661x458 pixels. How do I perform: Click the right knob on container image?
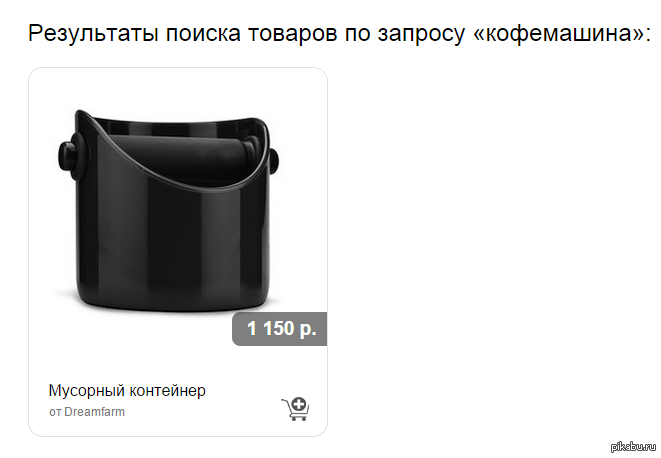tap(274, 161)
